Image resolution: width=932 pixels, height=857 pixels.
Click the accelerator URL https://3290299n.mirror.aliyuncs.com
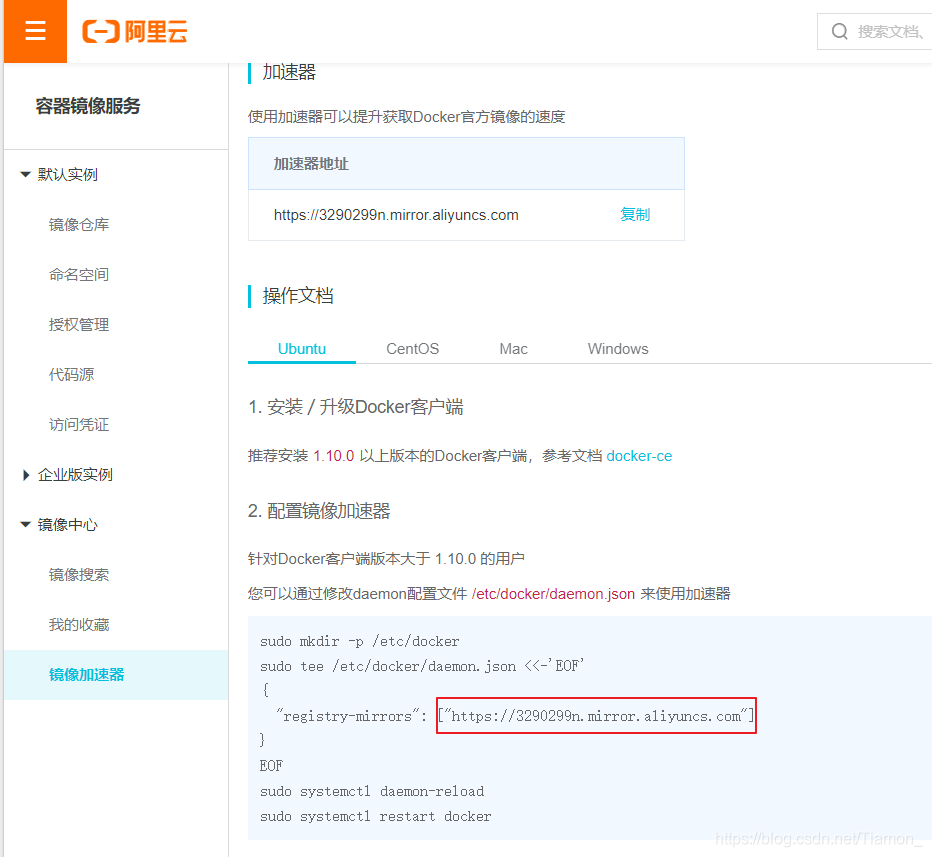[x=396, y=215]
